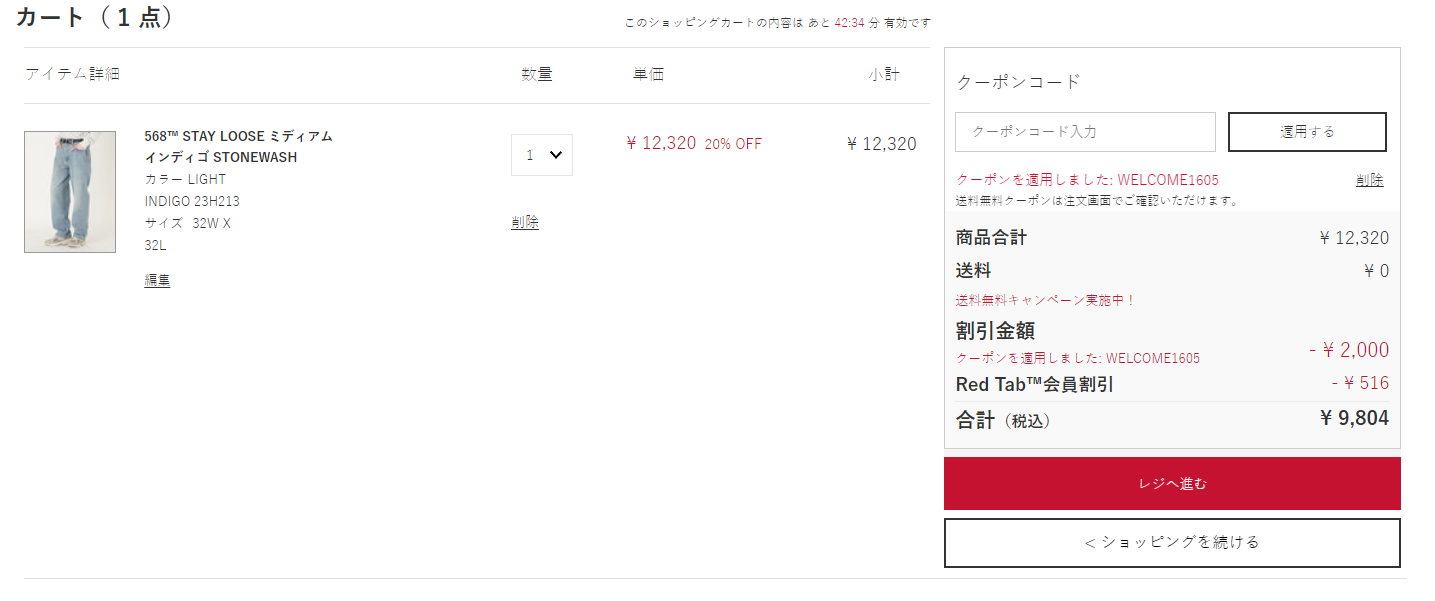Click the 送料無料キャンペーン実施中 notice
This screenshot has height=601, width=1435.
tap(1045, 300)
